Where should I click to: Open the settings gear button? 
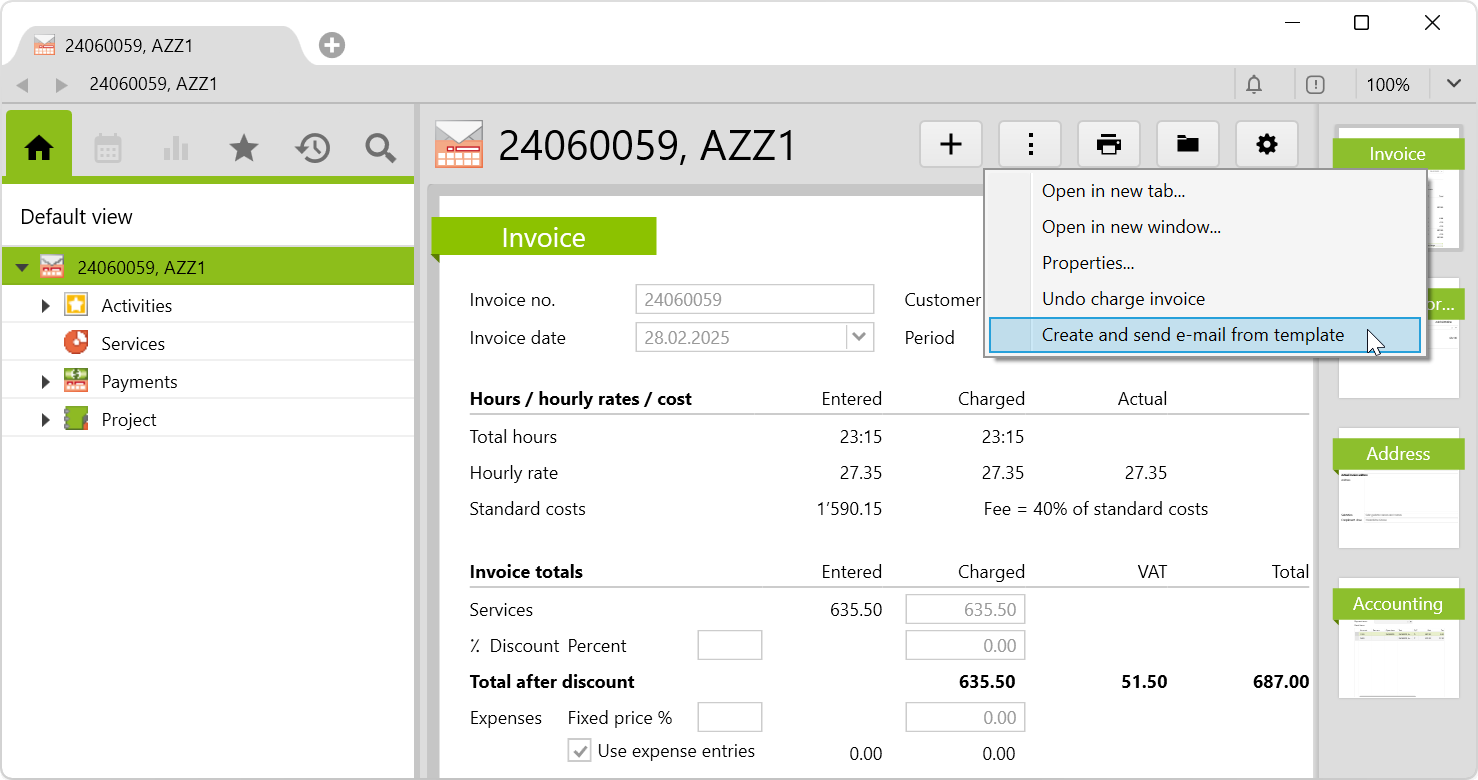[1266, 145]
